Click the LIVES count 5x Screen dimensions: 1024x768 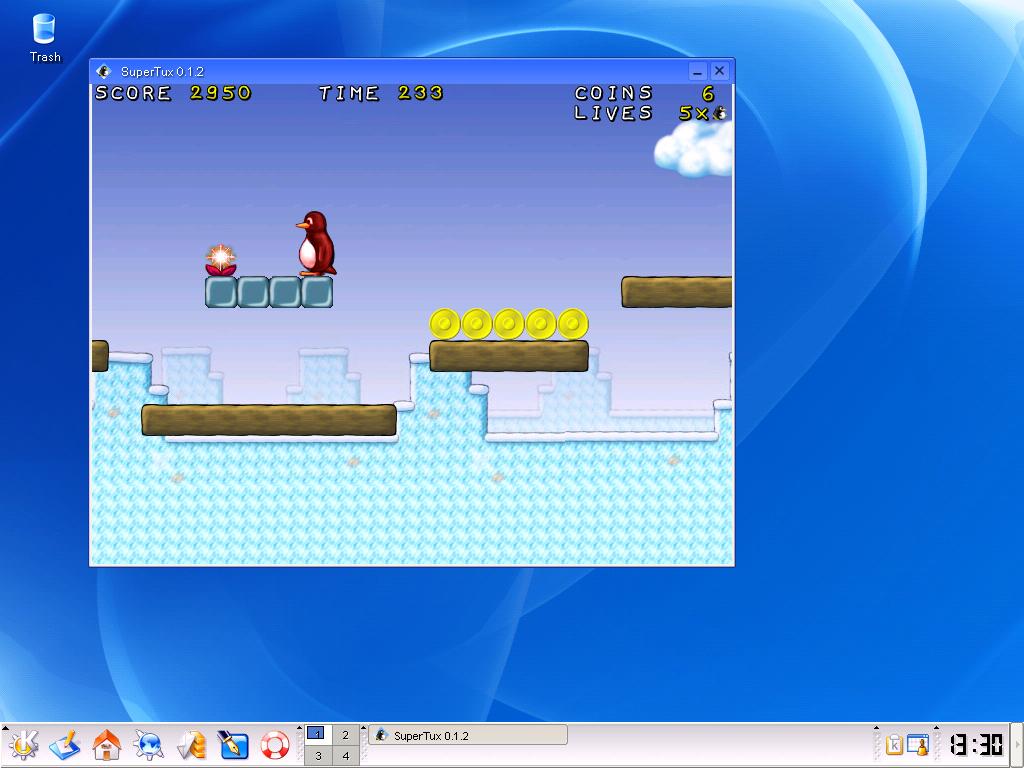(694, 114)
